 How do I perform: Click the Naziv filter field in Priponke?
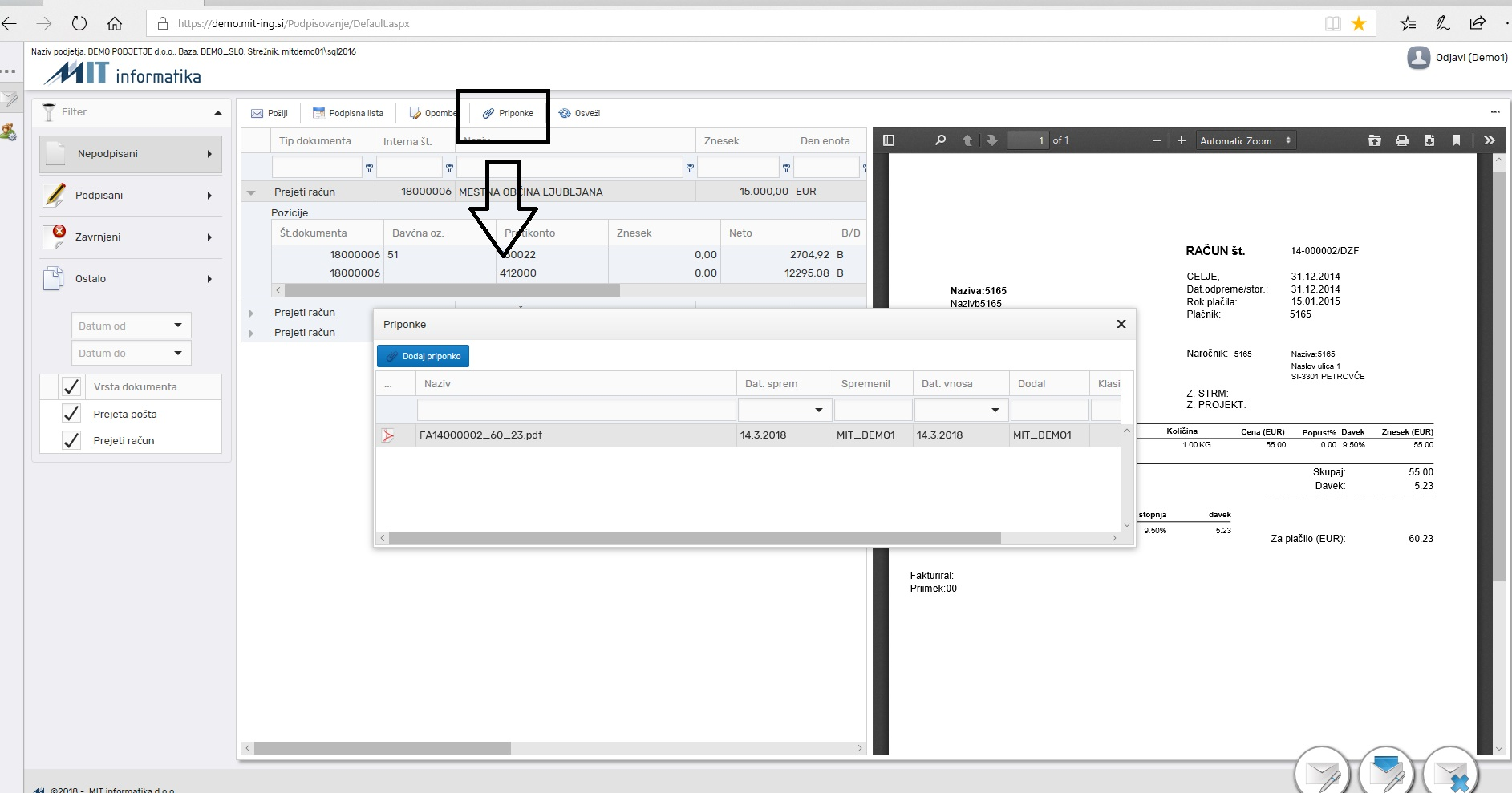tap(576, 410)
